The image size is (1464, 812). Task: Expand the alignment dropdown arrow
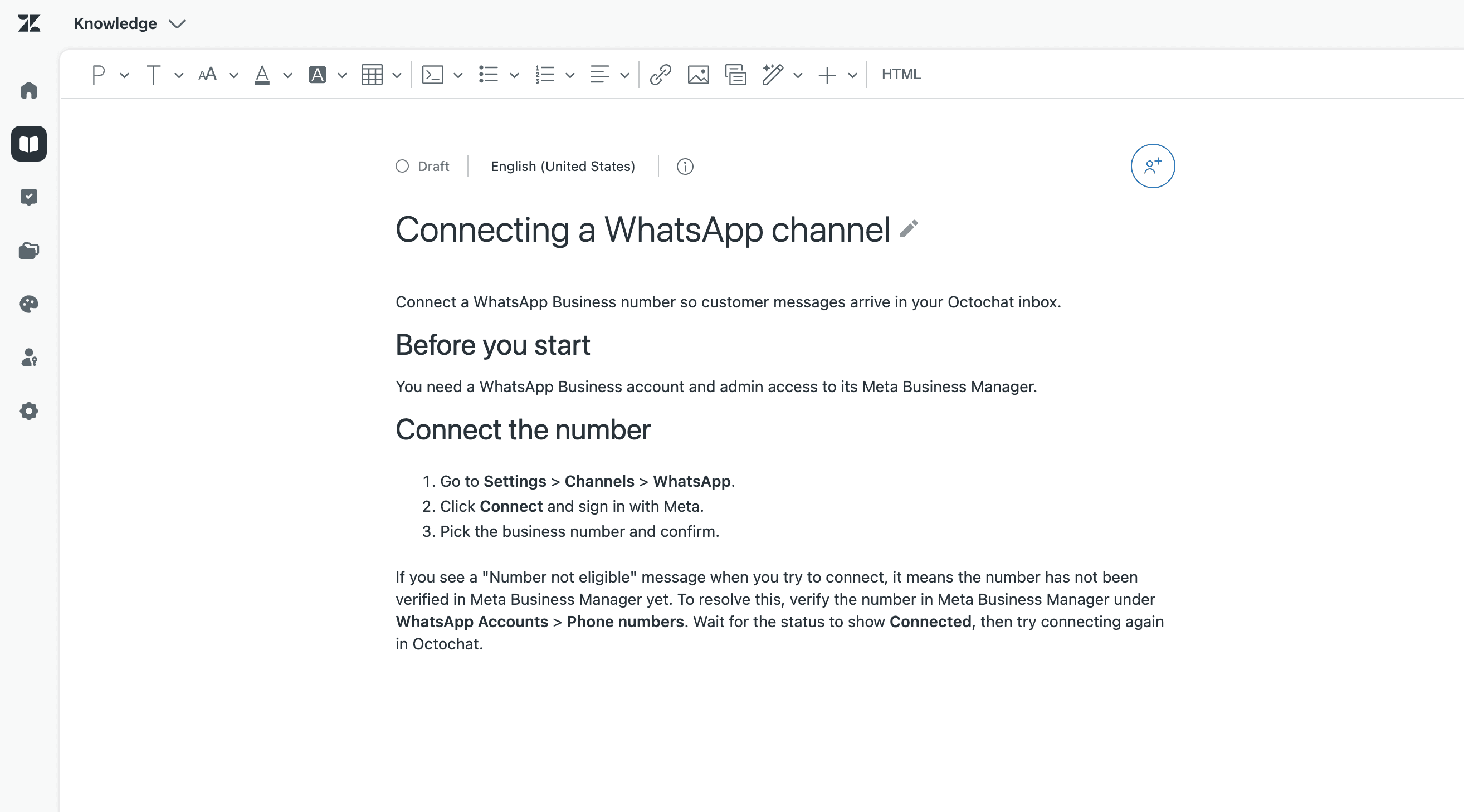(624, 75)
